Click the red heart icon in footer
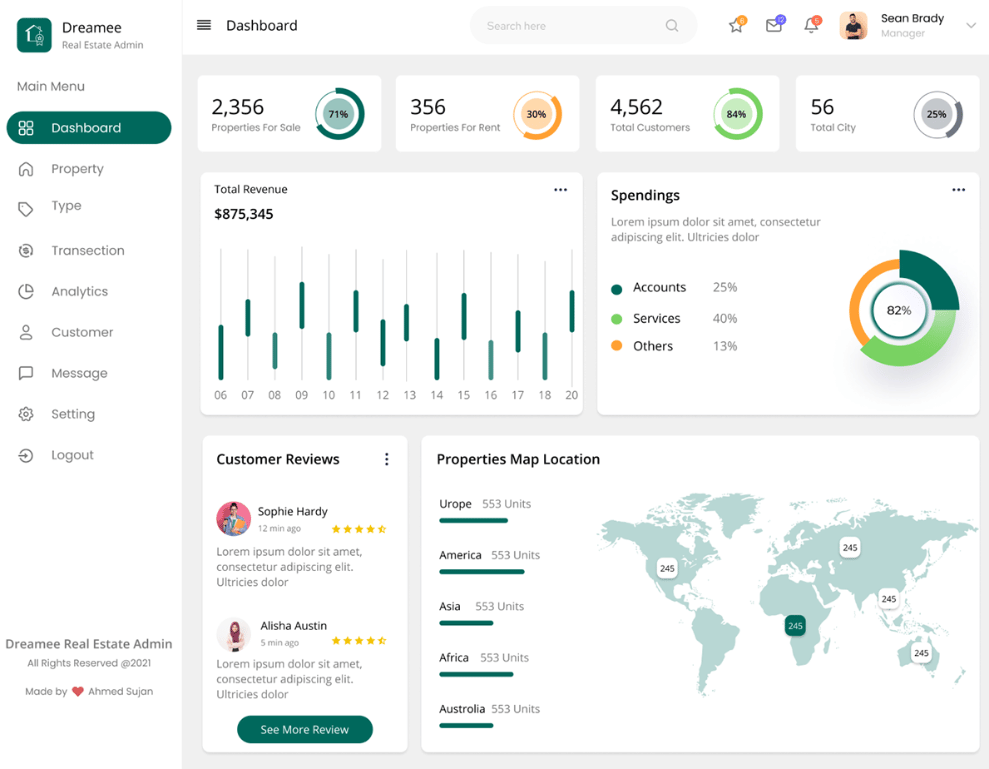 (78, 691)
